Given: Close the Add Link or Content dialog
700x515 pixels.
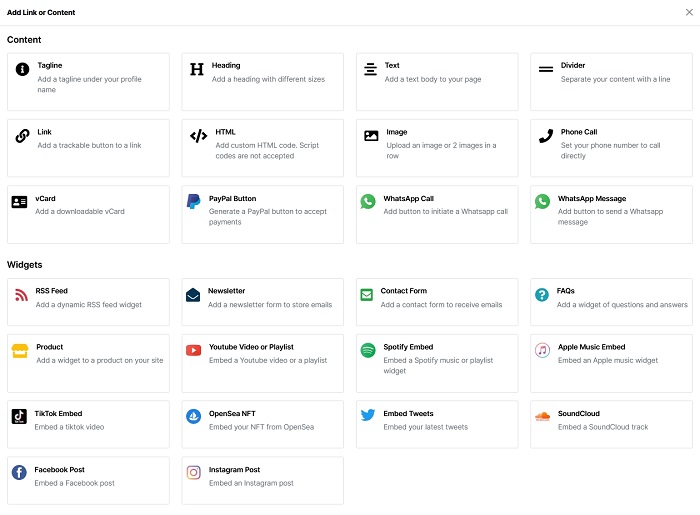Looking at the screenshot, I should [x=689, y=12].
